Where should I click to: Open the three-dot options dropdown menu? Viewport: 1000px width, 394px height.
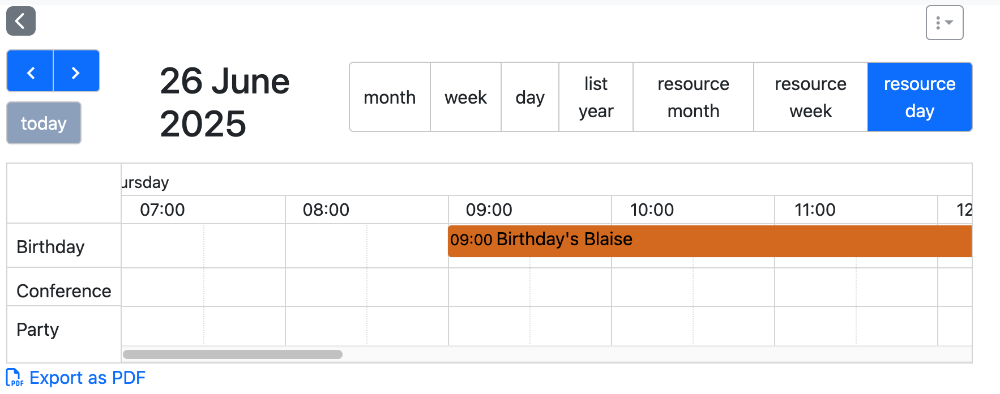click(945, 23)
